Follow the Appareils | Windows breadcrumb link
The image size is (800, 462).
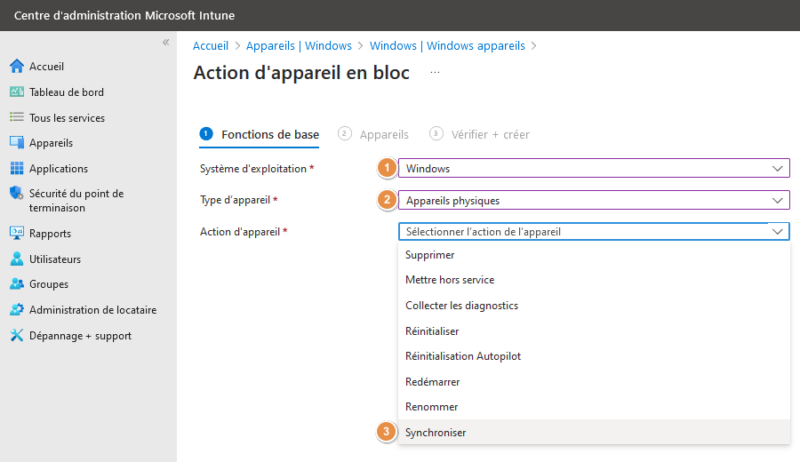299,45
